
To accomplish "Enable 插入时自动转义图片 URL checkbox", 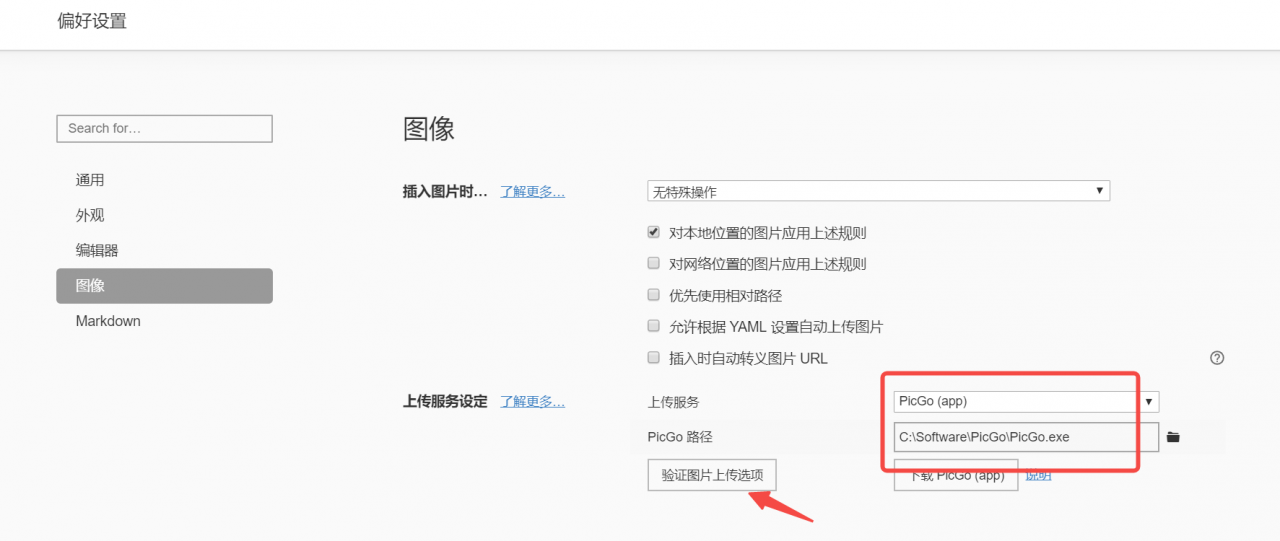I will tap(653, 357).
